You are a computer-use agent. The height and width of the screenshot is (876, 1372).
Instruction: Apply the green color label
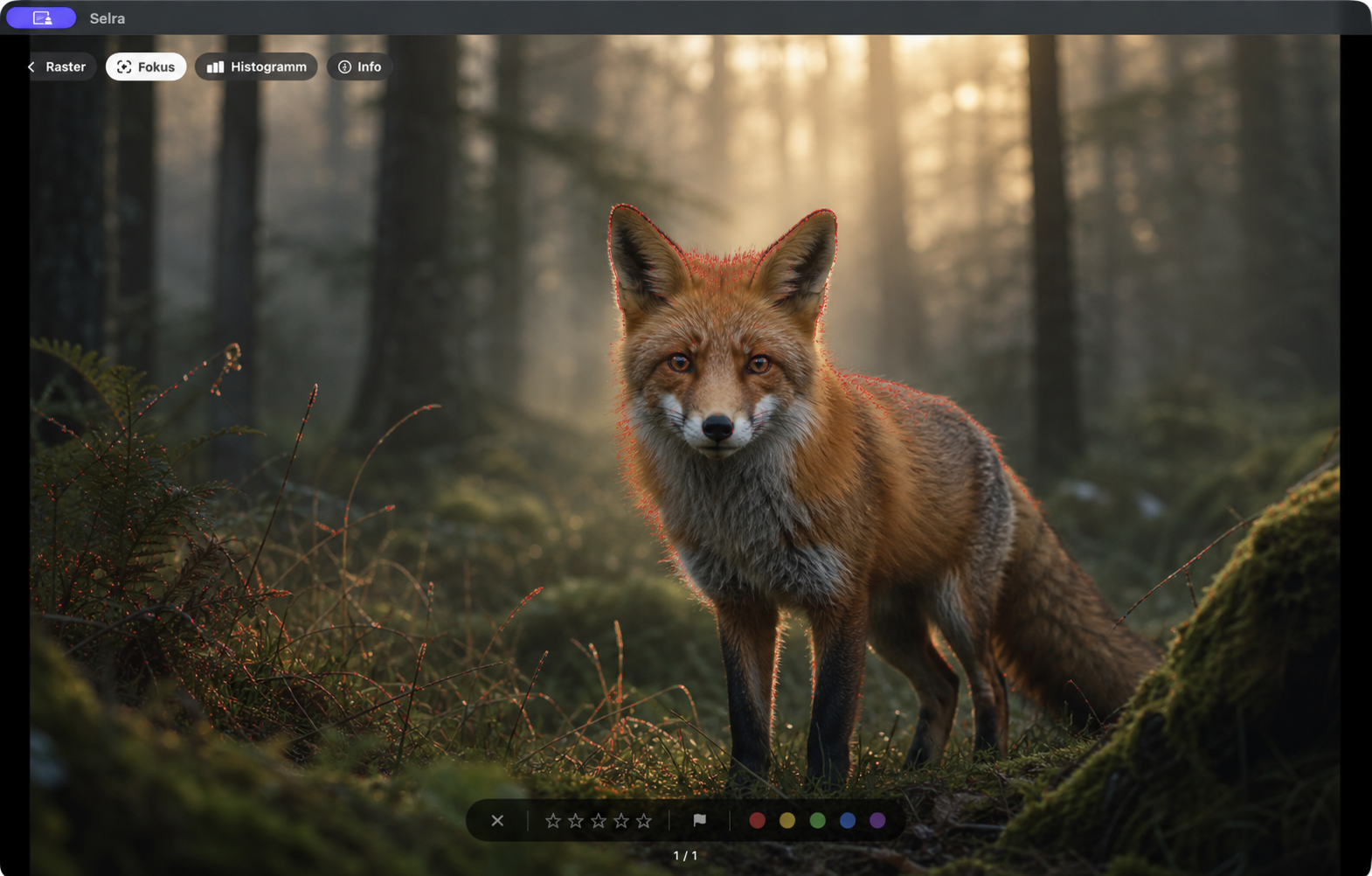[x=818, y=820]
